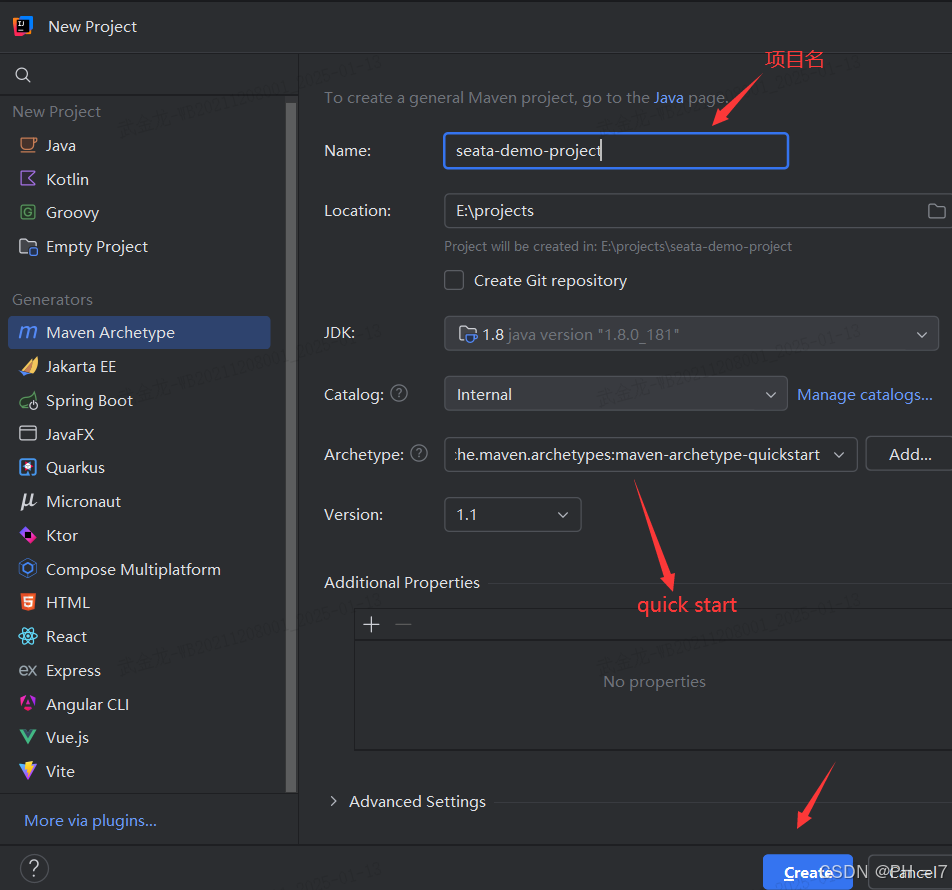Open the Version 1.1 dropdown
Image resolution: width=952 pixels, height=890 pixels.
point(512,514)
